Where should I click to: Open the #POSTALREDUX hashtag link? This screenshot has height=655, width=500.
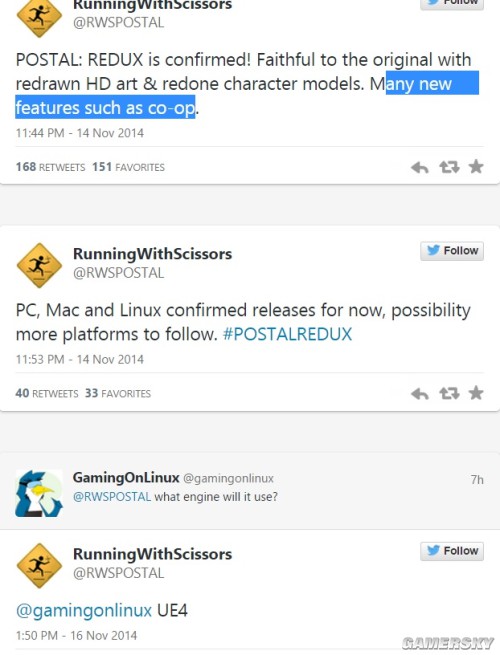[x=287, y=335]
